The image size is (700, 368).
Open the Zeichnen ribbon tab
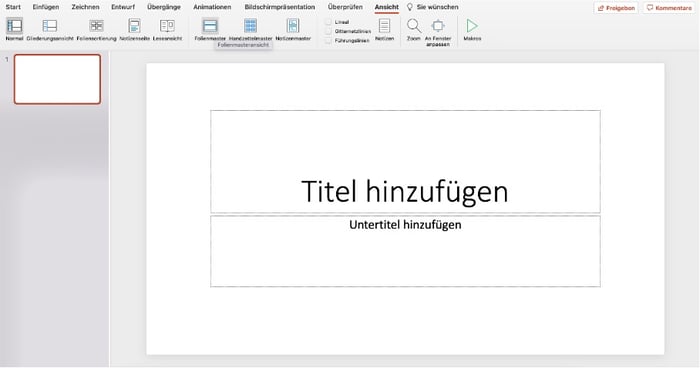click(85, 7)
